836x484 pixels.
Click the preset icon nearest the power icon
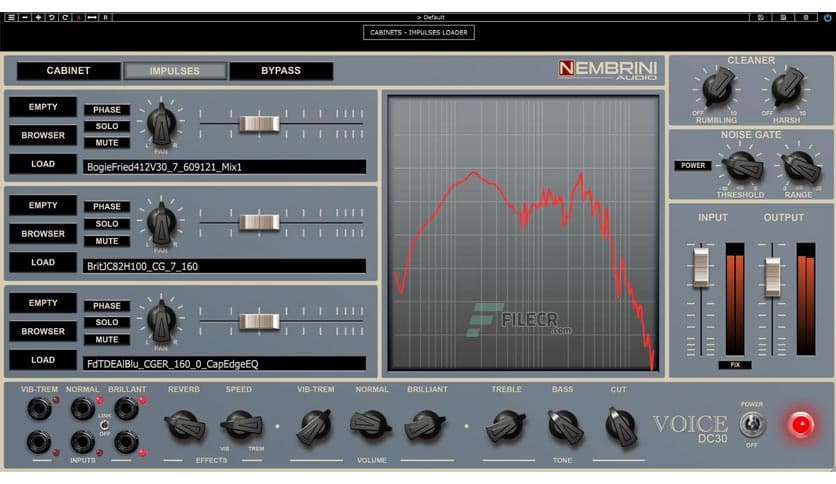click(x=806, y=18)
